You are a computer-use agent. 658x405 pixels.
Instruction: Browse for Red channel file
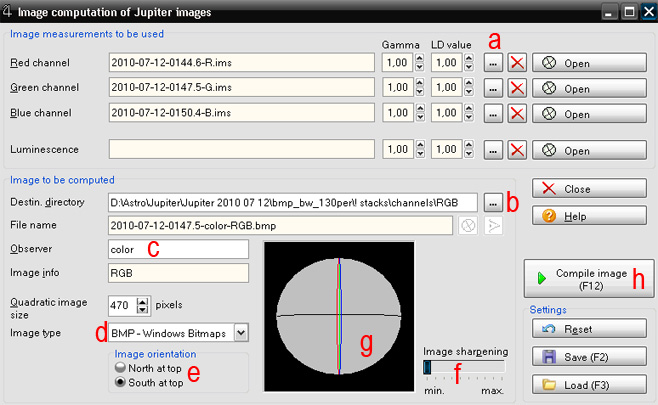[x=493, y=62]
